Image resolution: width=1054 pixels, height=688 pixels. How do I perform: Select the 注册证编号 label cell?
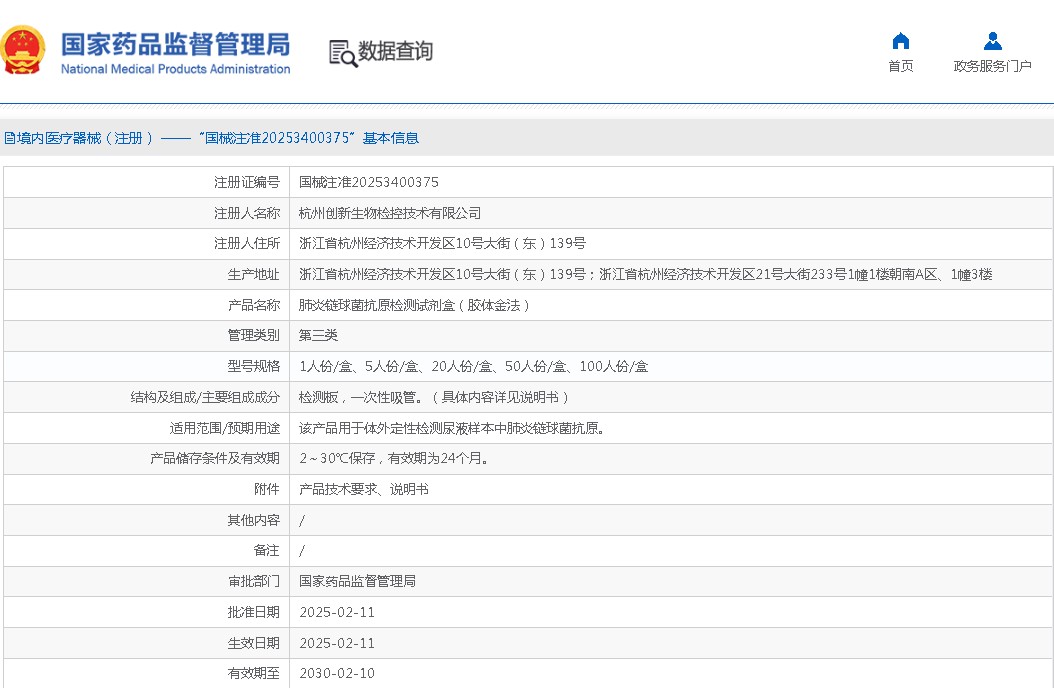pyautogui.click(x=247, y=182)
